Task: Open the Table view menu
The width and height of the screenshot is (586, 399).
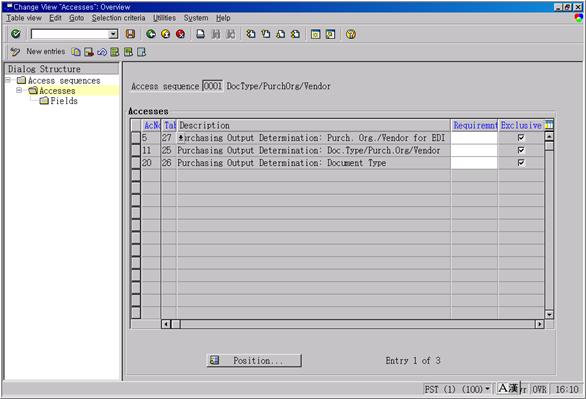Action: point(24,18)
